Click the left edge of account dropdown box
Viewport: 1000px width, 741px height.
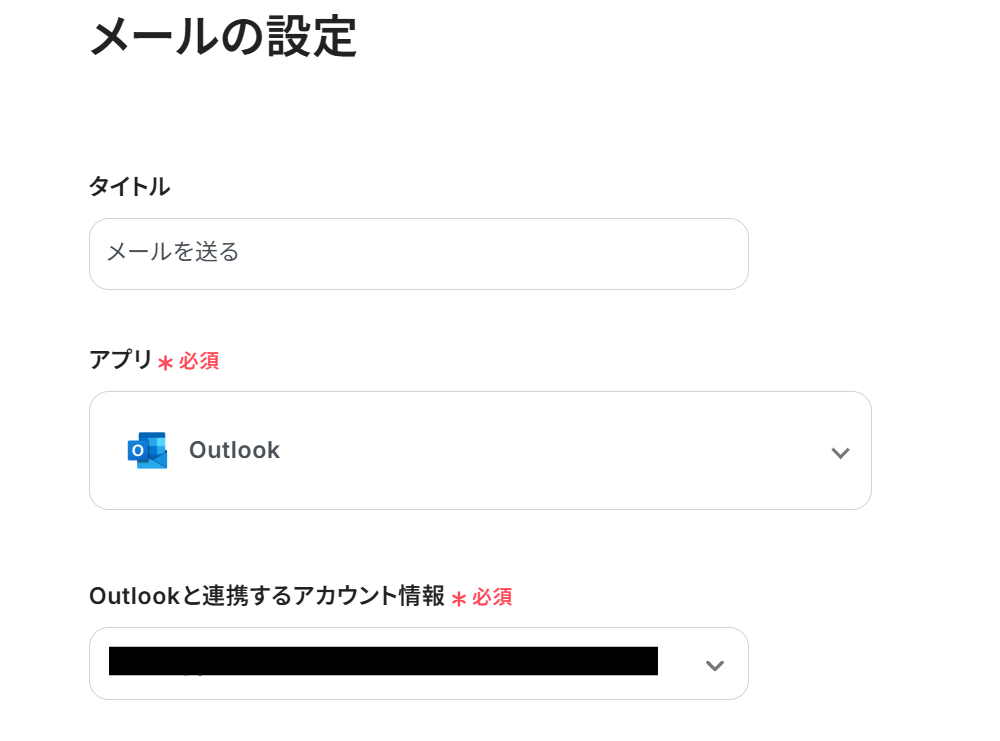pyautogui.click(x=97, y=664)
